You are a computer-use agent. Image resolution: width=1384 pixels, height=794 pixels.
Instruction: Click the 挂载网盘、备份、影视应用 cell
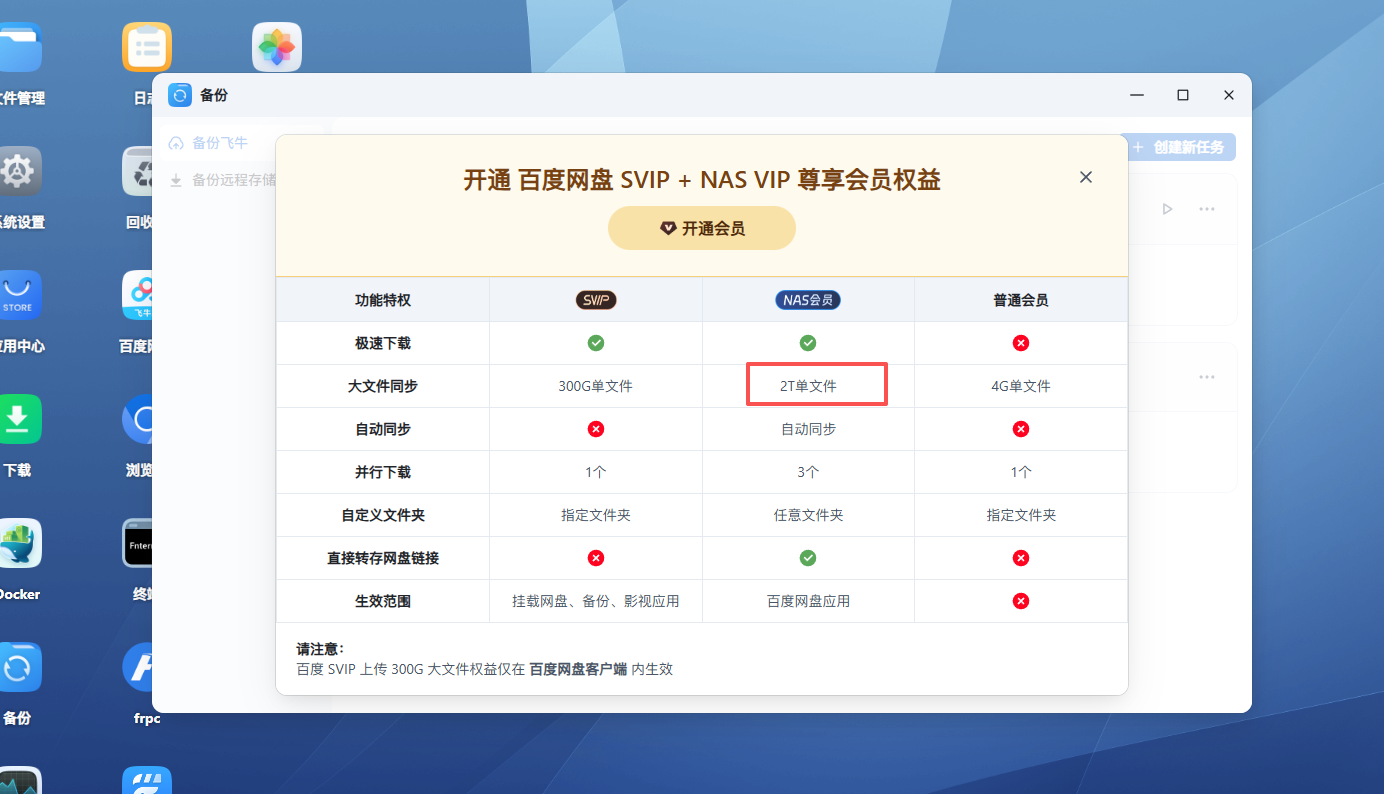pos(596,601)
